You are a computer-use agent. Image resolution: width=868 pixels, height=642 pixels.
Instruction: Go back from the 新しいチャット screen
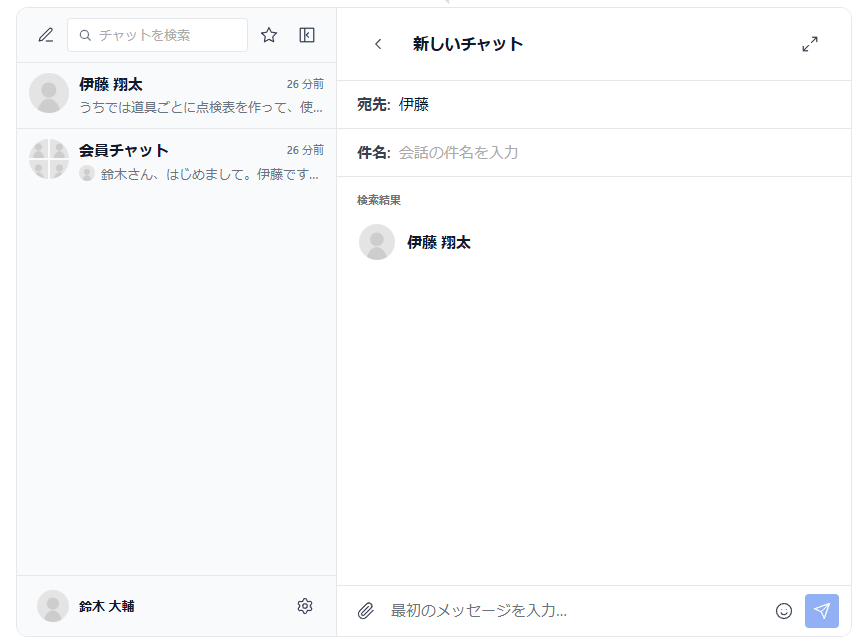tap(378, 44)
